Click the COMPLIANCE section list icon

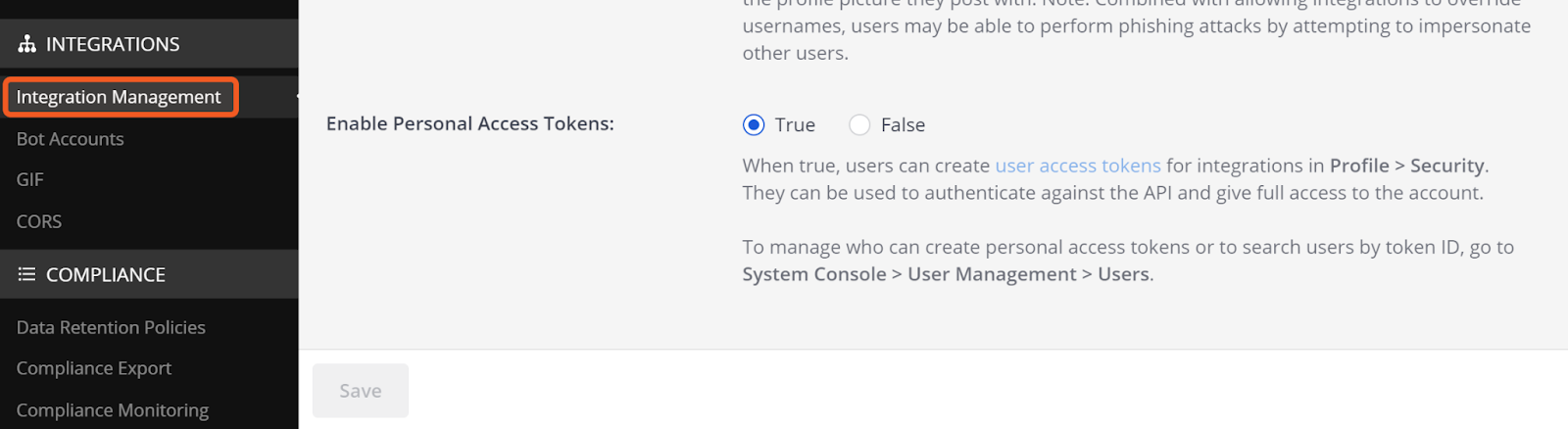(x=27, y=275)
